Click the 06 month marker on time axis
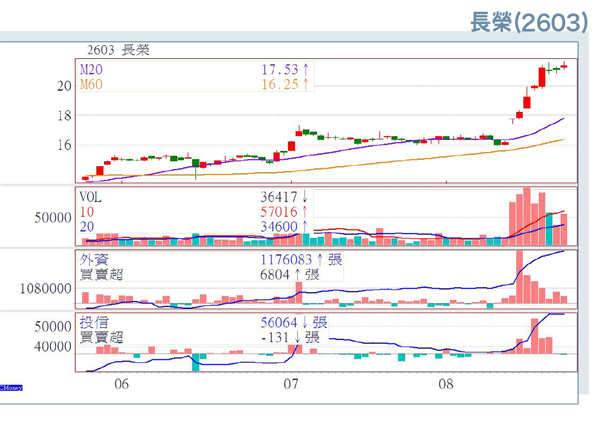Screen dimensions: 600x432 (x=121, y=384)
